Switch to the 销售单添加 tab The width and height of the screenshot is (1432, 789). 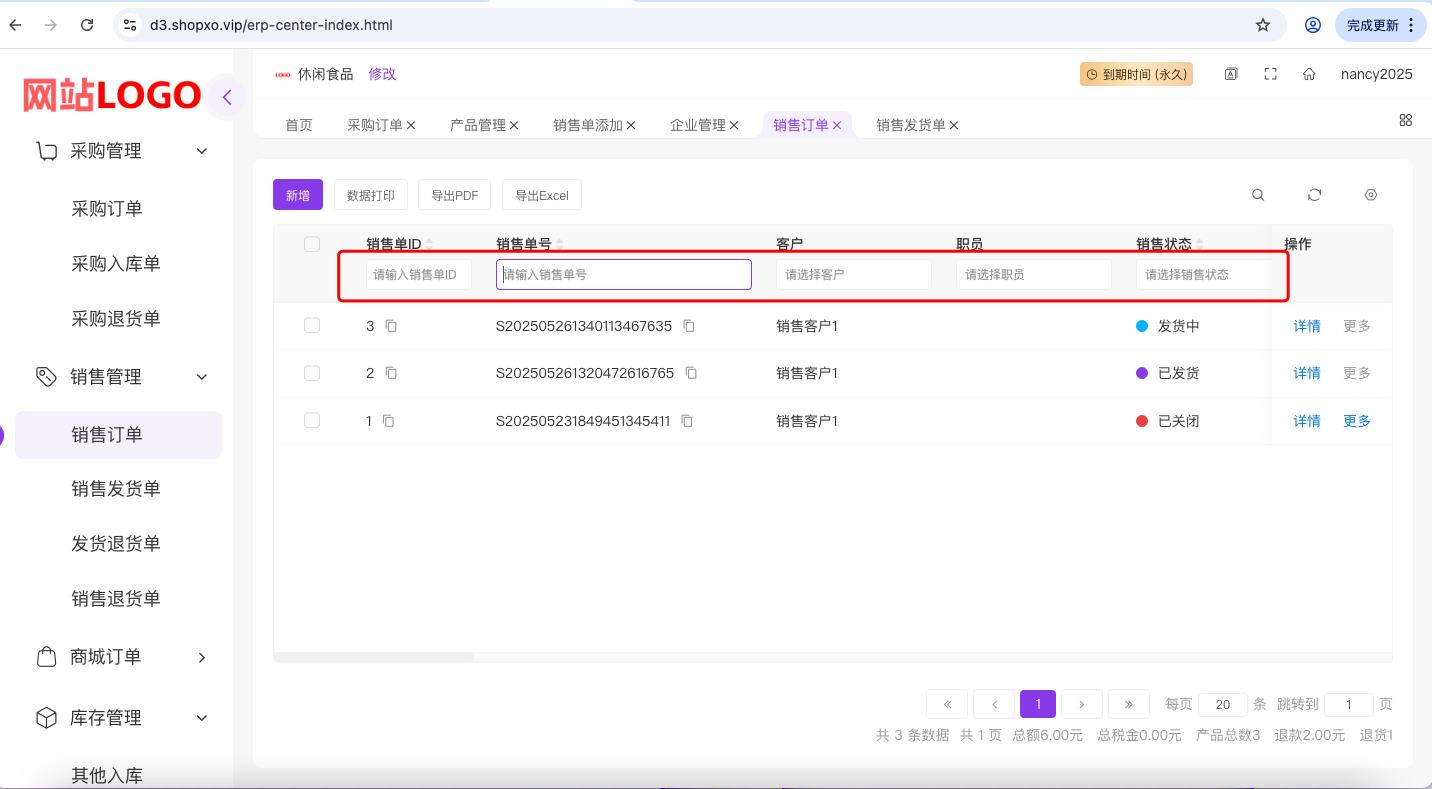(x=588, y=125)
